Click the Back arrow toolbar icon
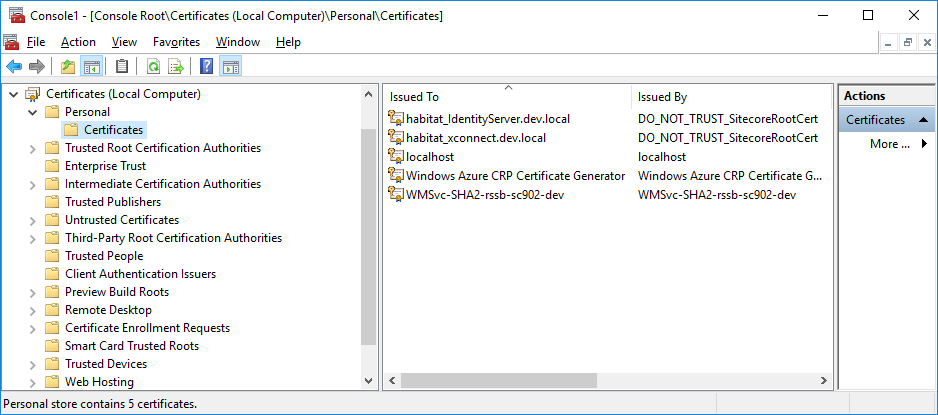Image resolution: width=938 pixels, height=415 pixels. (13, 67)
